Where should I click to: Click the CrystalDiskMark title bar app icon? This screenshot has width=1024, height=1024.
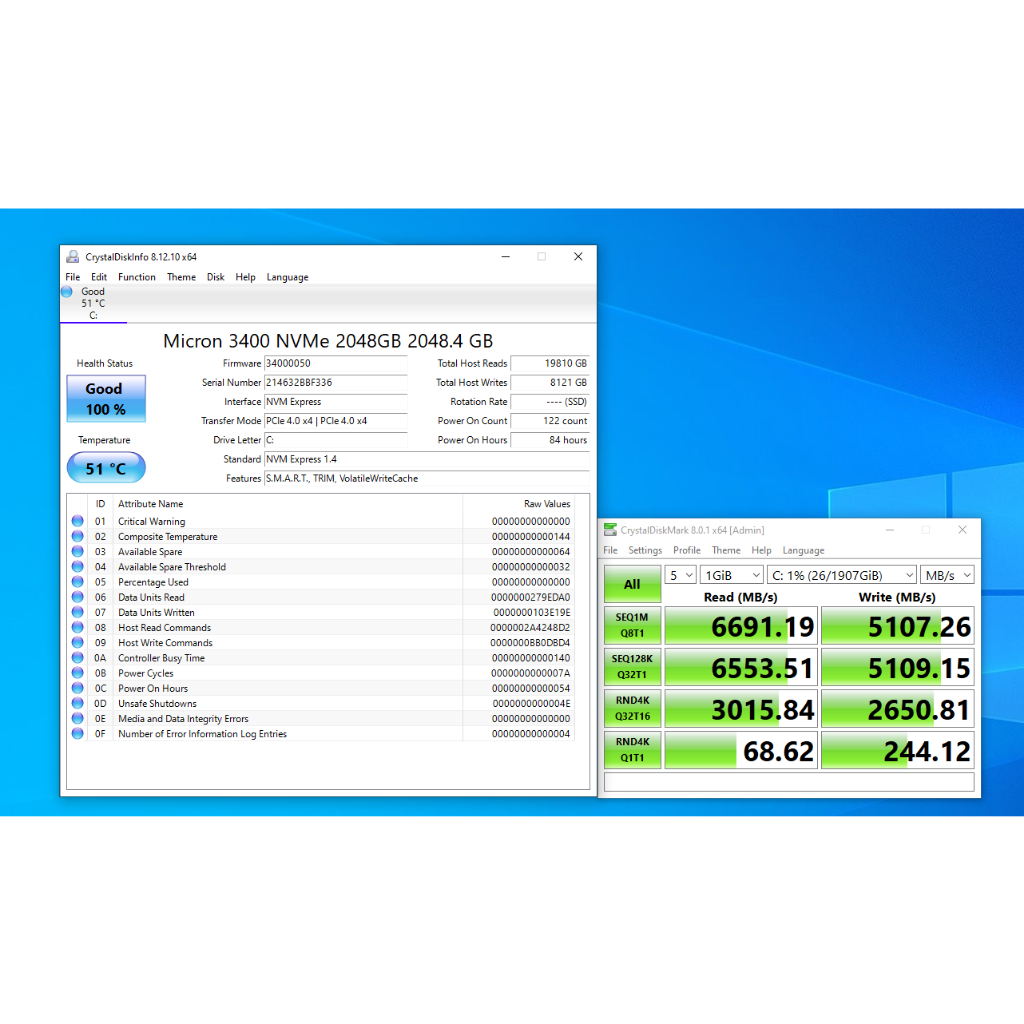(x=610, y=530)
